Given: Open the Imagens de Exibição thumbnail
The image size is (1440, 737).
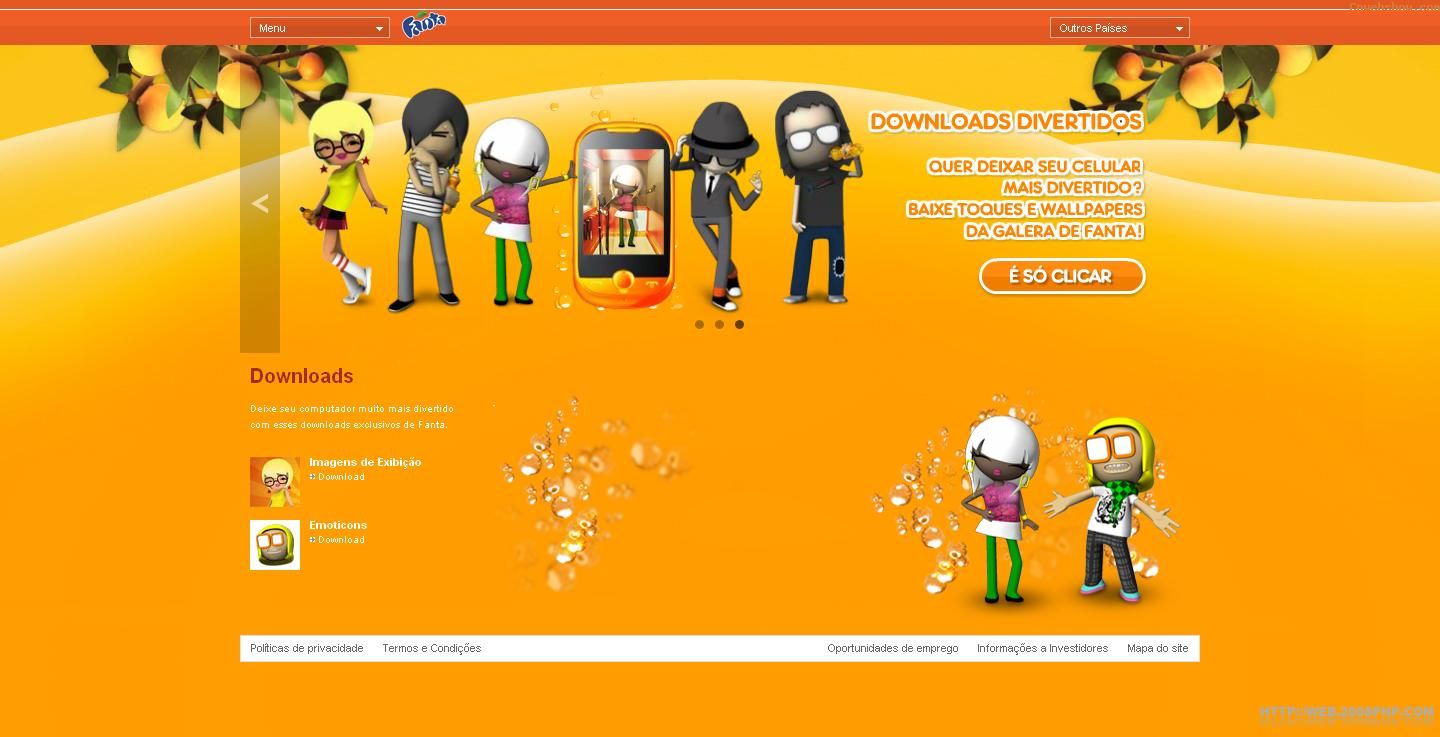Looking at the screenshot, I should click(x=275, y=482).
